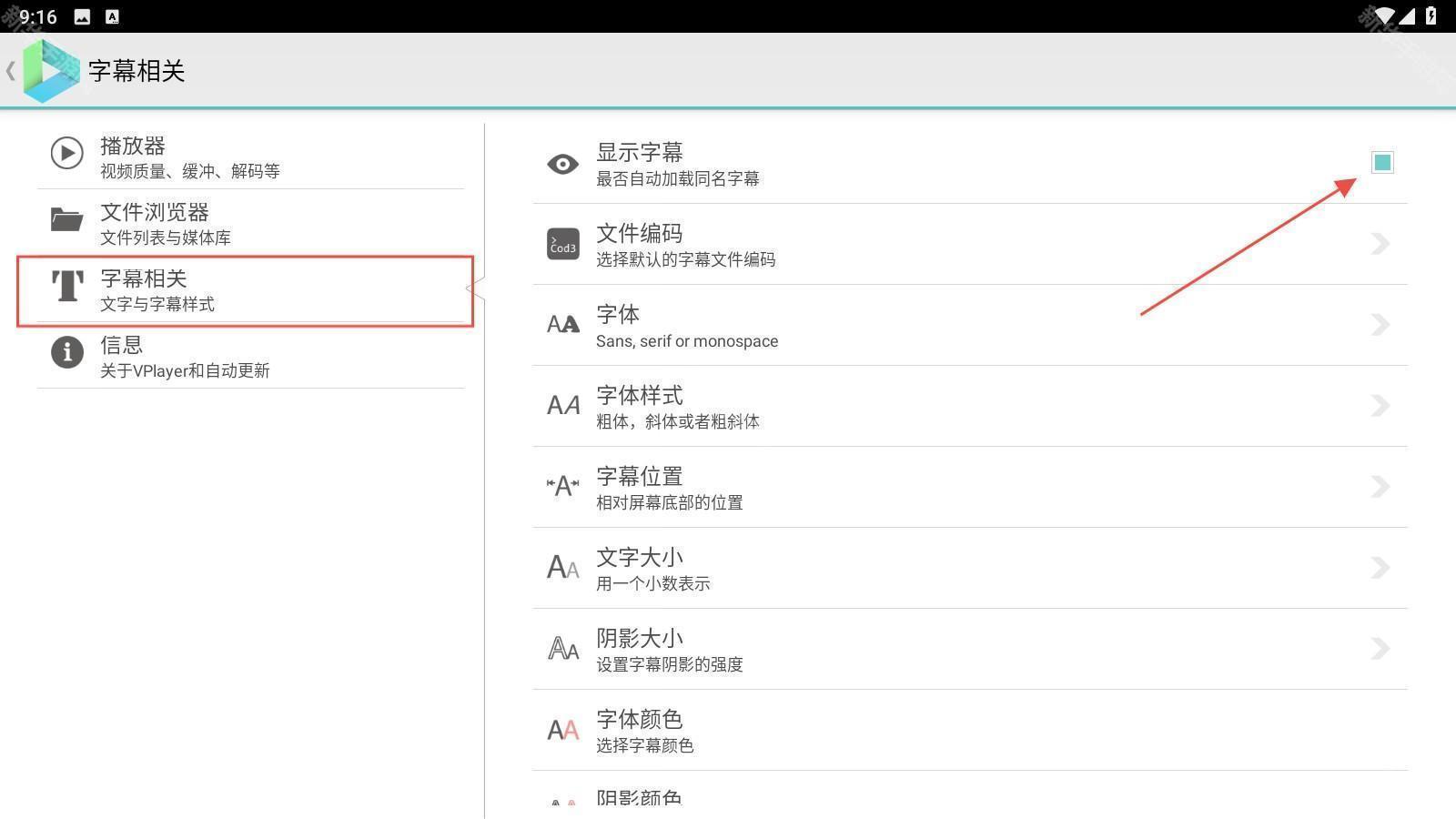Click the 字体样式 italic AA icon
1456x819 pixels.
(x=562, y=406)
